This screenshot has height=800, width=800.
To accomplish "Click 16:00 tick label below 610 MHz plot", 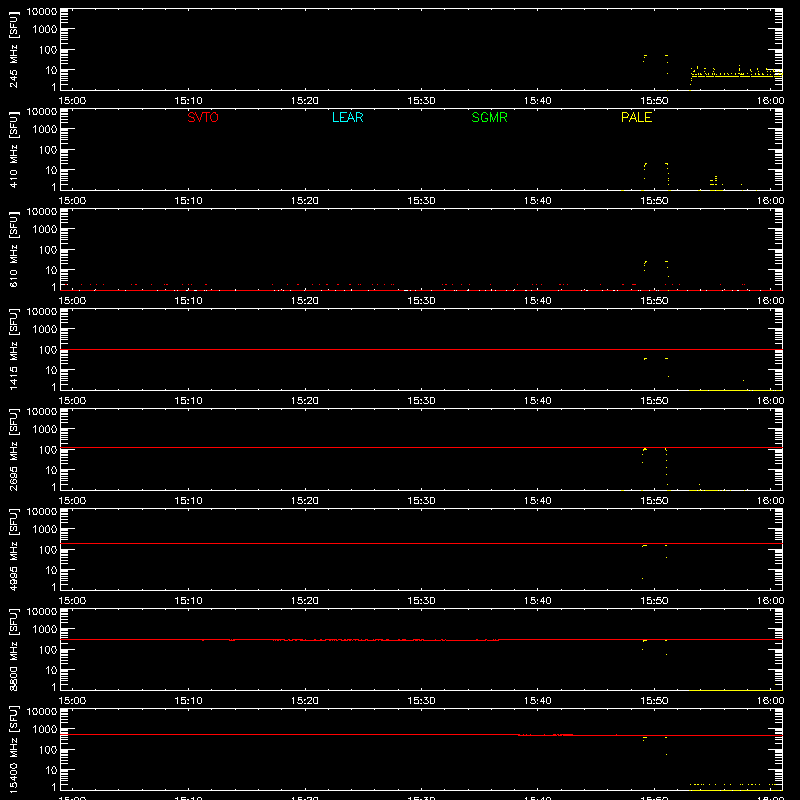I will pyautogui.click(x=770, y=301).
